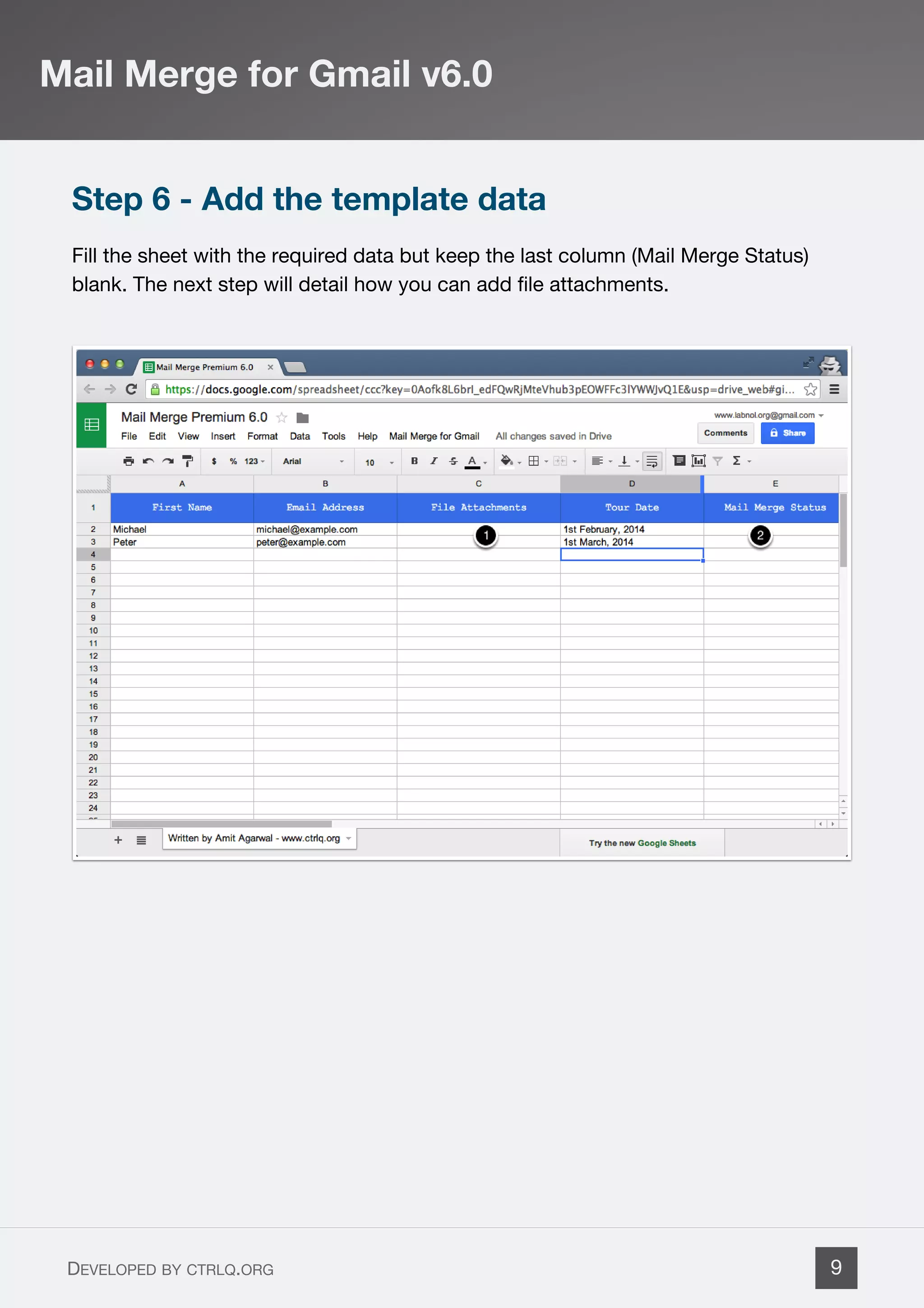Click the Filter funnel icon
The image size is (924, 1308).
718,461
